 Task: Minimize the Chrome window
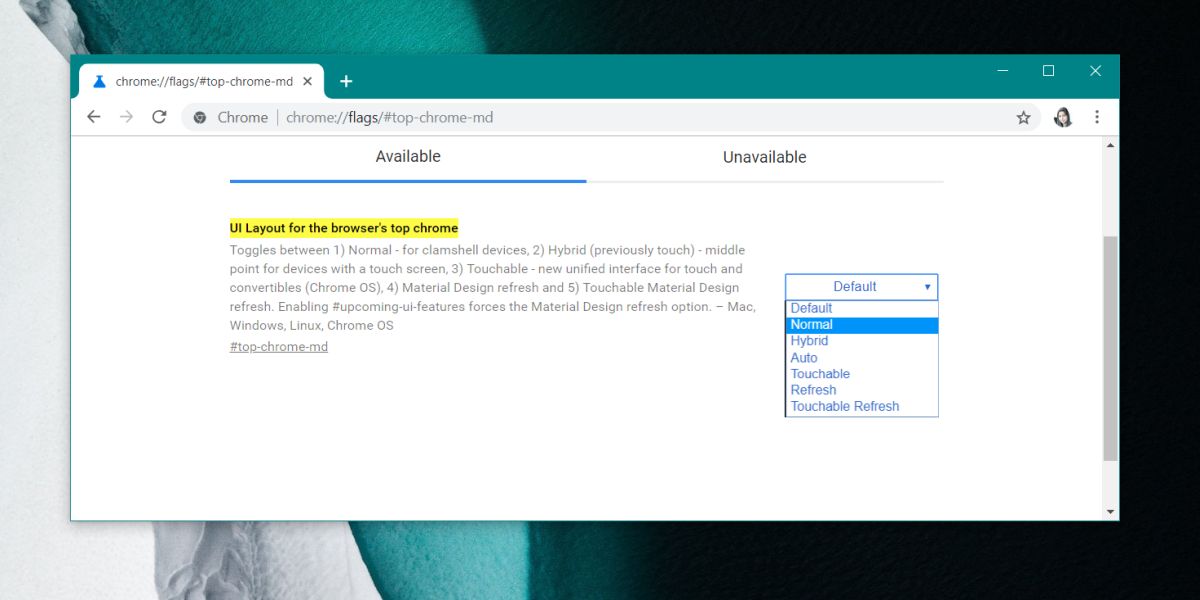click(x=1002, y=71)
